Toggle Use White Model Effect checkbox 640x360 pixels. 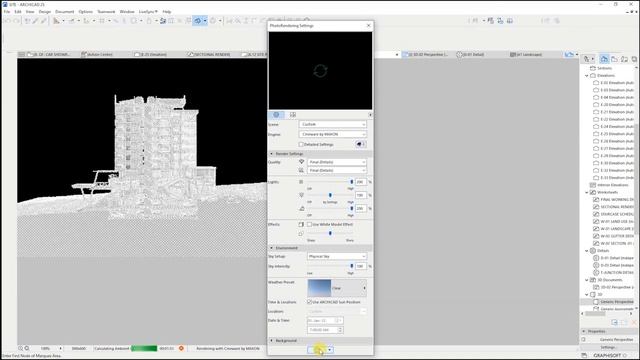click(x=309, y=224)
